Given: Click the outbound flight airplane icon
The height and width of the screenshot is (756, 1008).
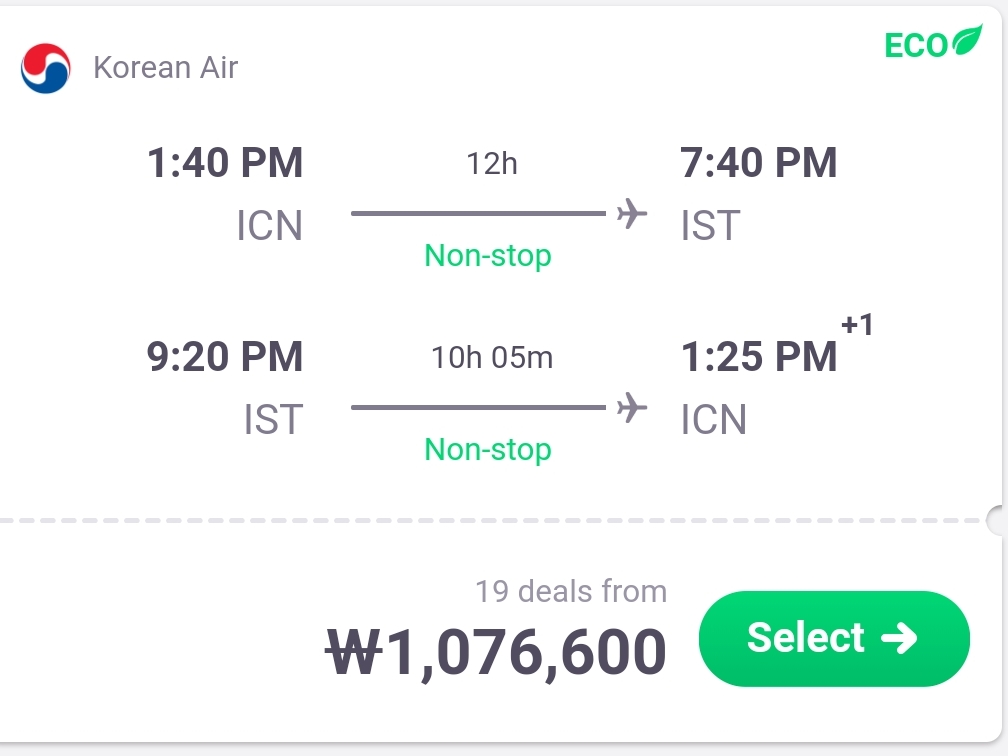Looking at the screenshot, I should click(x=631, y=213).
